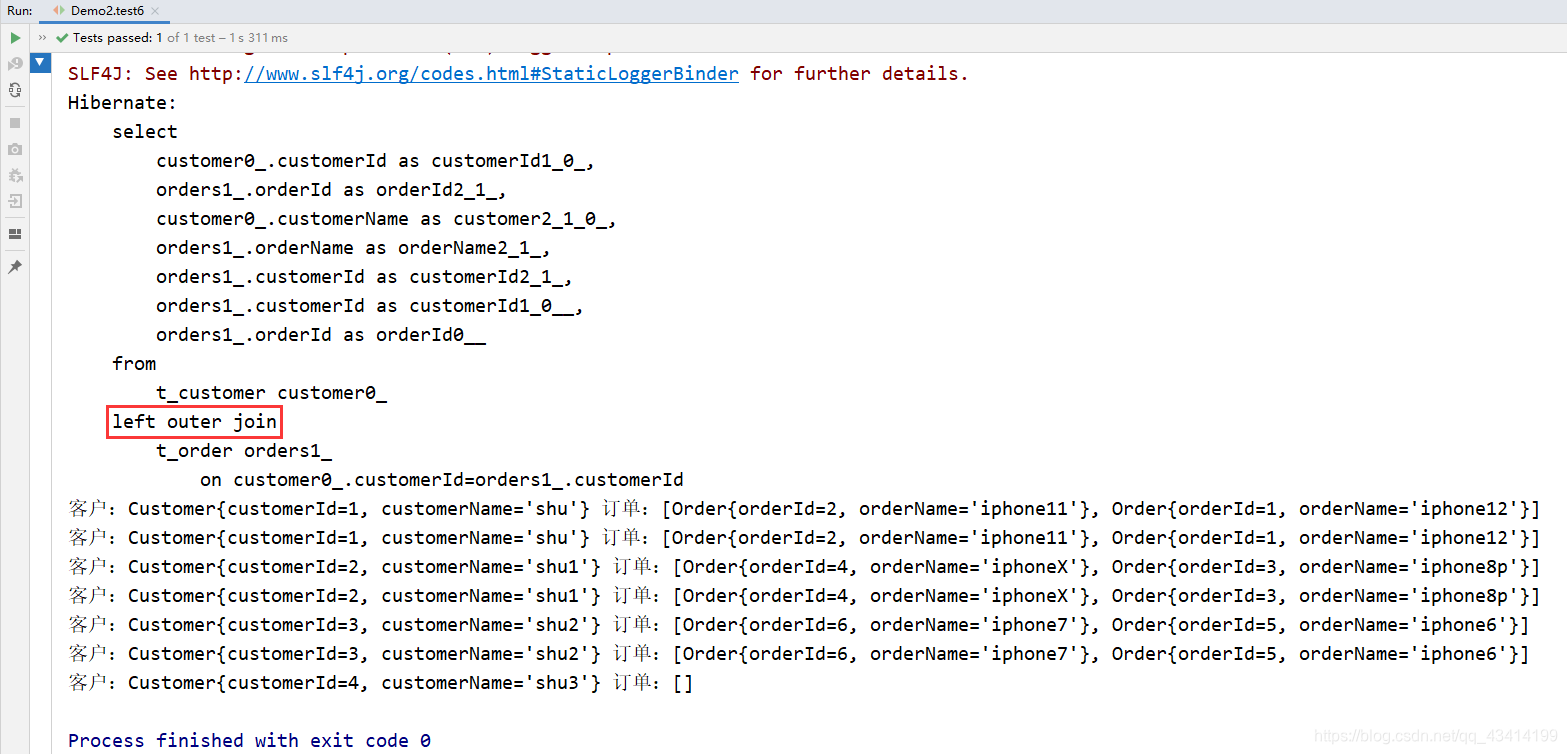The height and width of the screenshot is (754, 1567).
Task: Click 'orders1_.orderName as orderName2_1_,' line
Action: pos(354,248)
